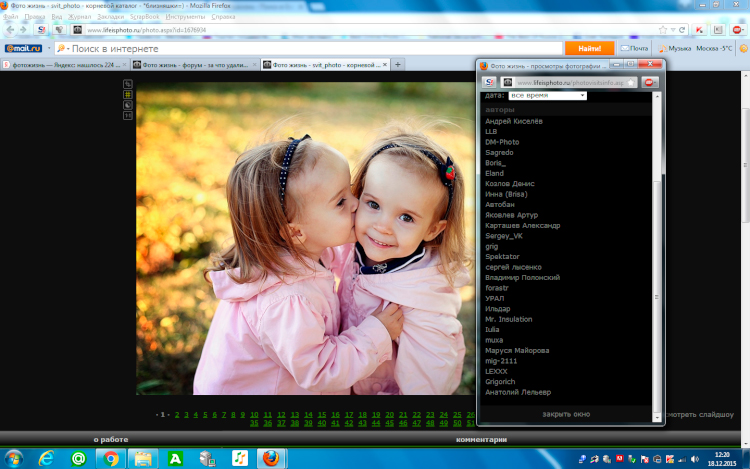Open Google Chrome from the taskbar
This screenshot has width=750, height=469.
(x=110, y=458)
